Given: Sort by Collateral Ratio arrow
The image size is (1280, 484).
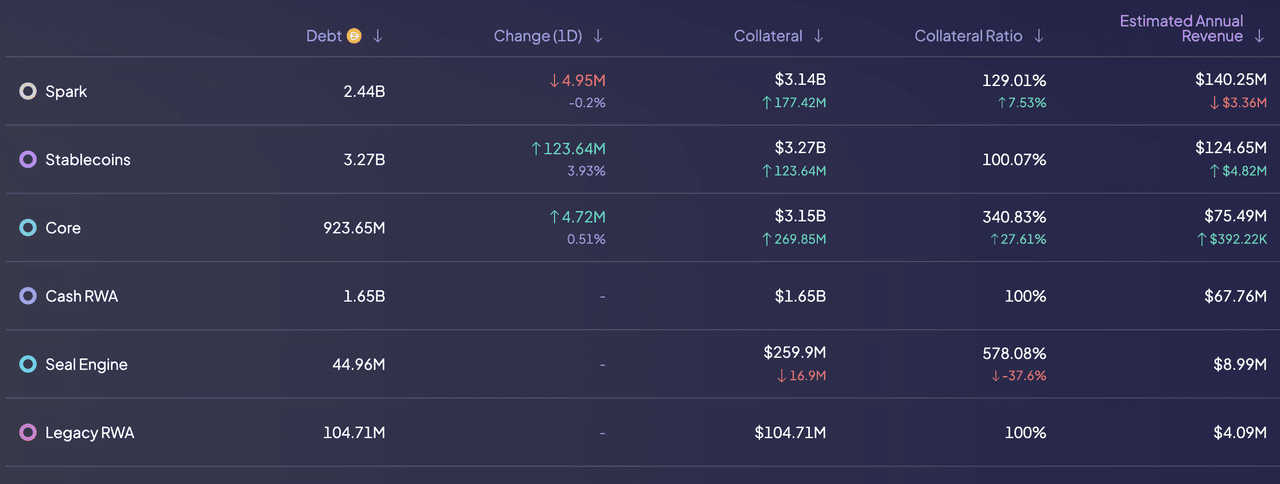Looking at the screenshot, I should (x=1039, y=36).
